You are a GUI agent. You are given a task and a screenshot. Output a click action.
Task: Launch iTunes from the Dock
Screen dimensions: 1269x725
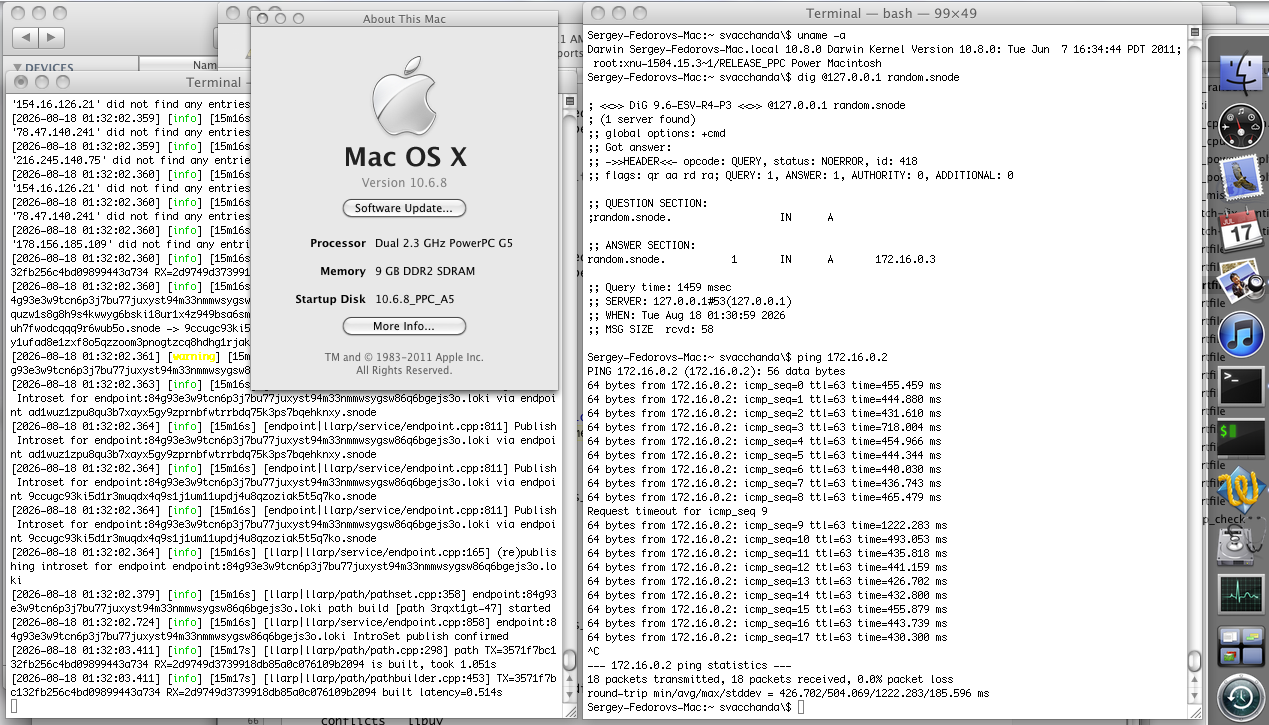(1241, 334)
